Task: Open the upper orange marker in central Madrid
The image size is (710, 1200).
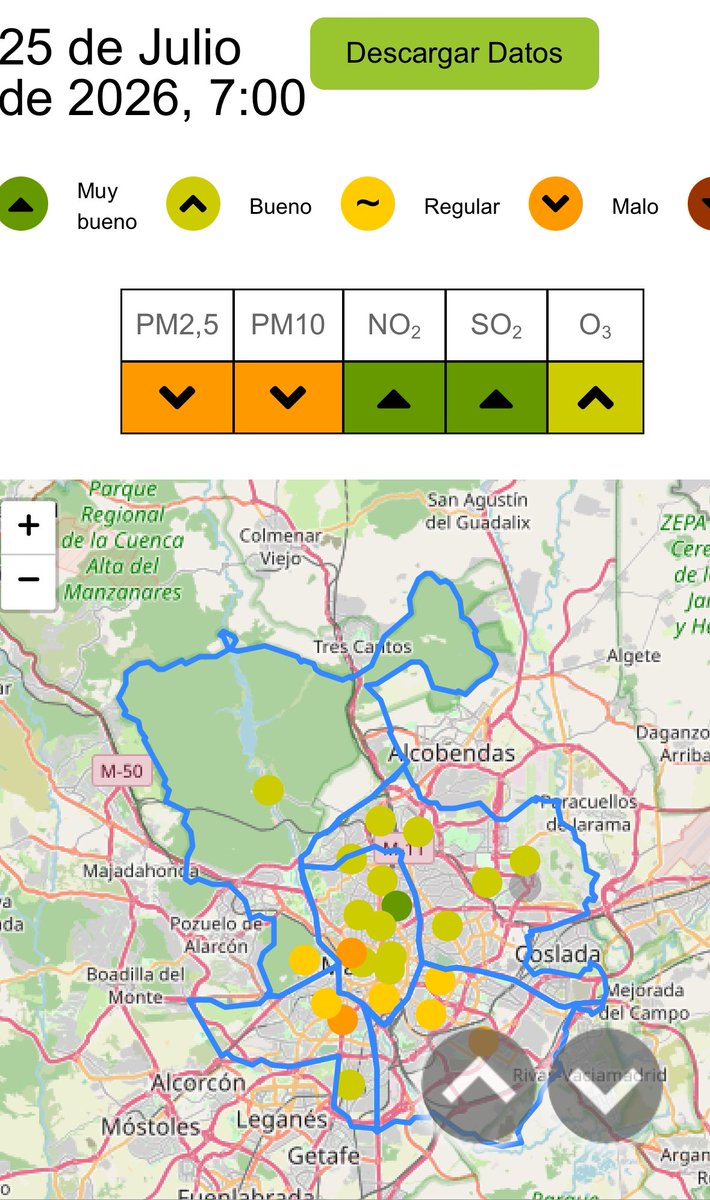Action: pyautogui.click(x=352, y=952)
